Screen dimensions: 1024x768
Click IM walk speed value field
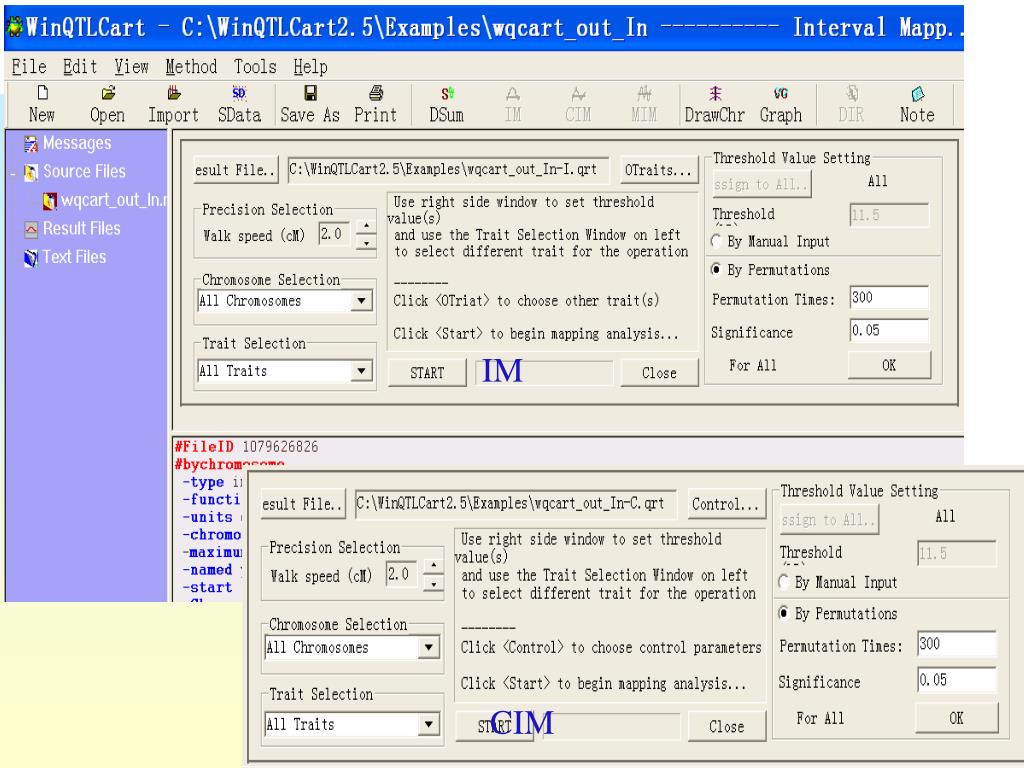click(x=334, y=234)
